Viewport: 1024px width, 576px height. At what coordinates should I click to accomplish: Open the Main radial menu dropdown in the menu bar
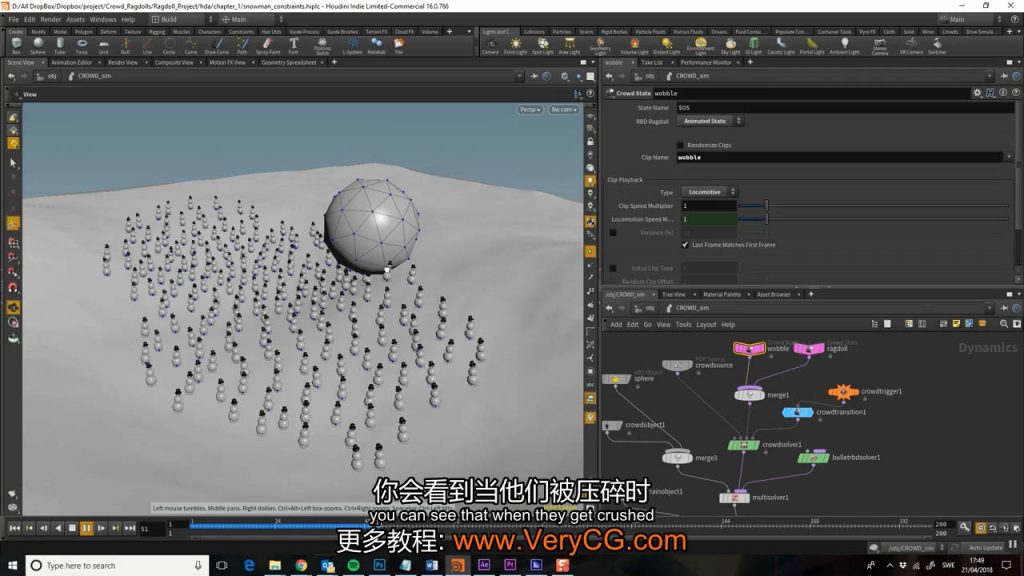pyautogui.click(x=251, y=20)
